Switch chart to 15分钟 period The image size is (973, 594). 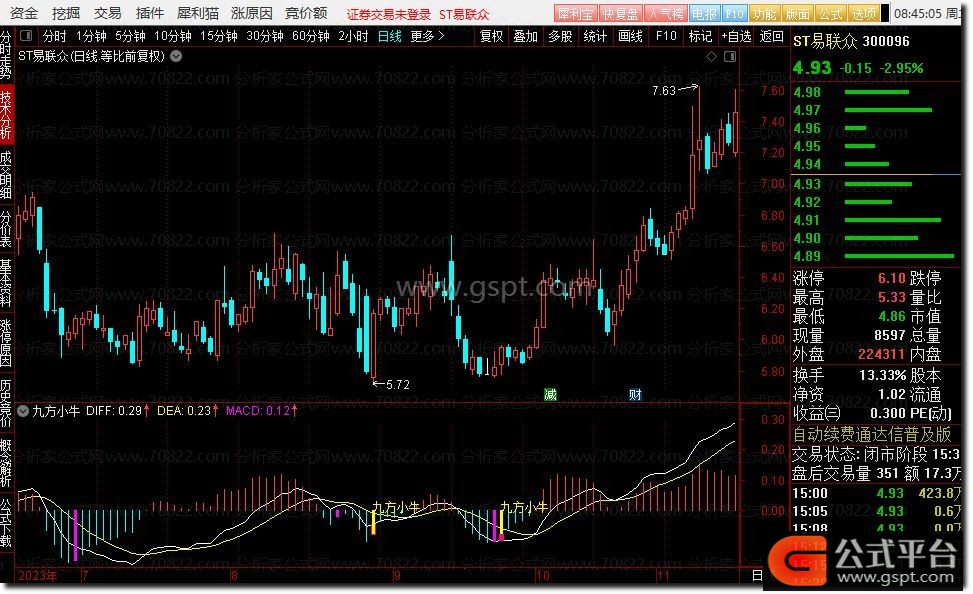(x=218, y=37)
